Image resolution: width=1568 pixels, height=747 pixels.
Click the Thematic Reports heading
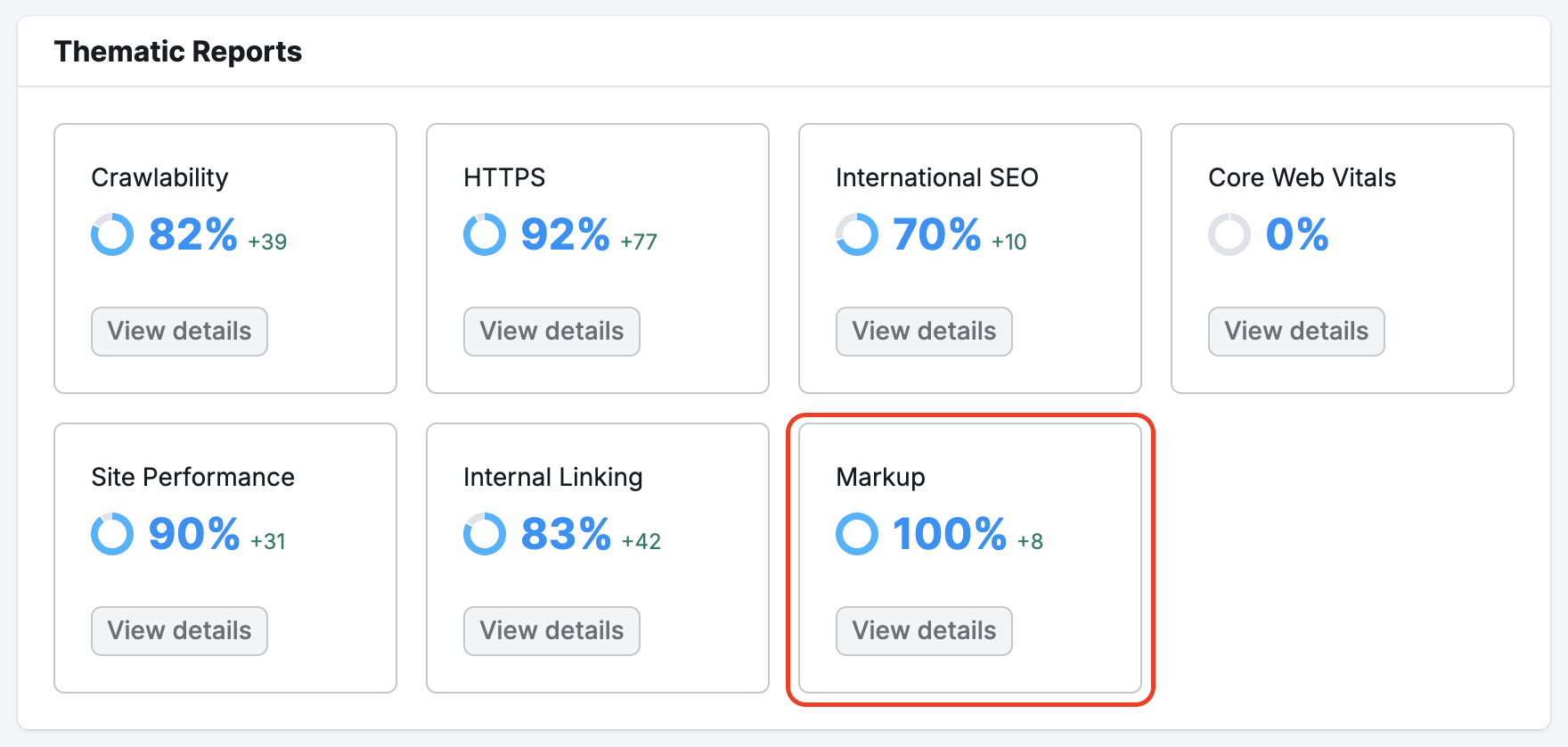pyautogui.click(x=178, y=52)
